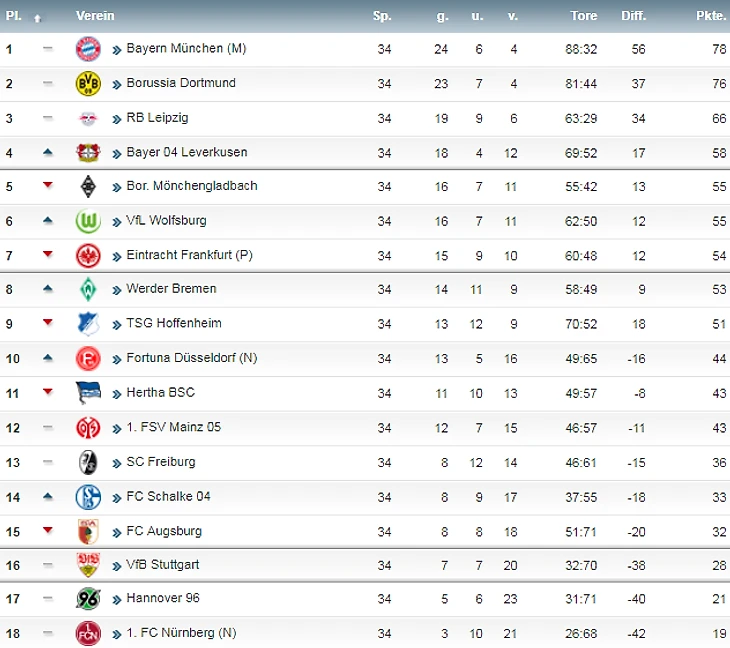Image resolution: width=730 pixels, height=648 pixels.
Task: Sort by the Tore column header
Action: (583, 16)
